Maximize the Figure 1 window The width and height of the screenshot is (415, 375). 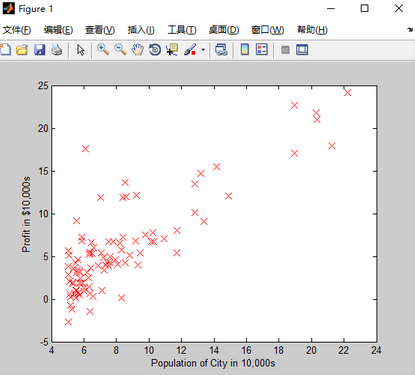365,8
